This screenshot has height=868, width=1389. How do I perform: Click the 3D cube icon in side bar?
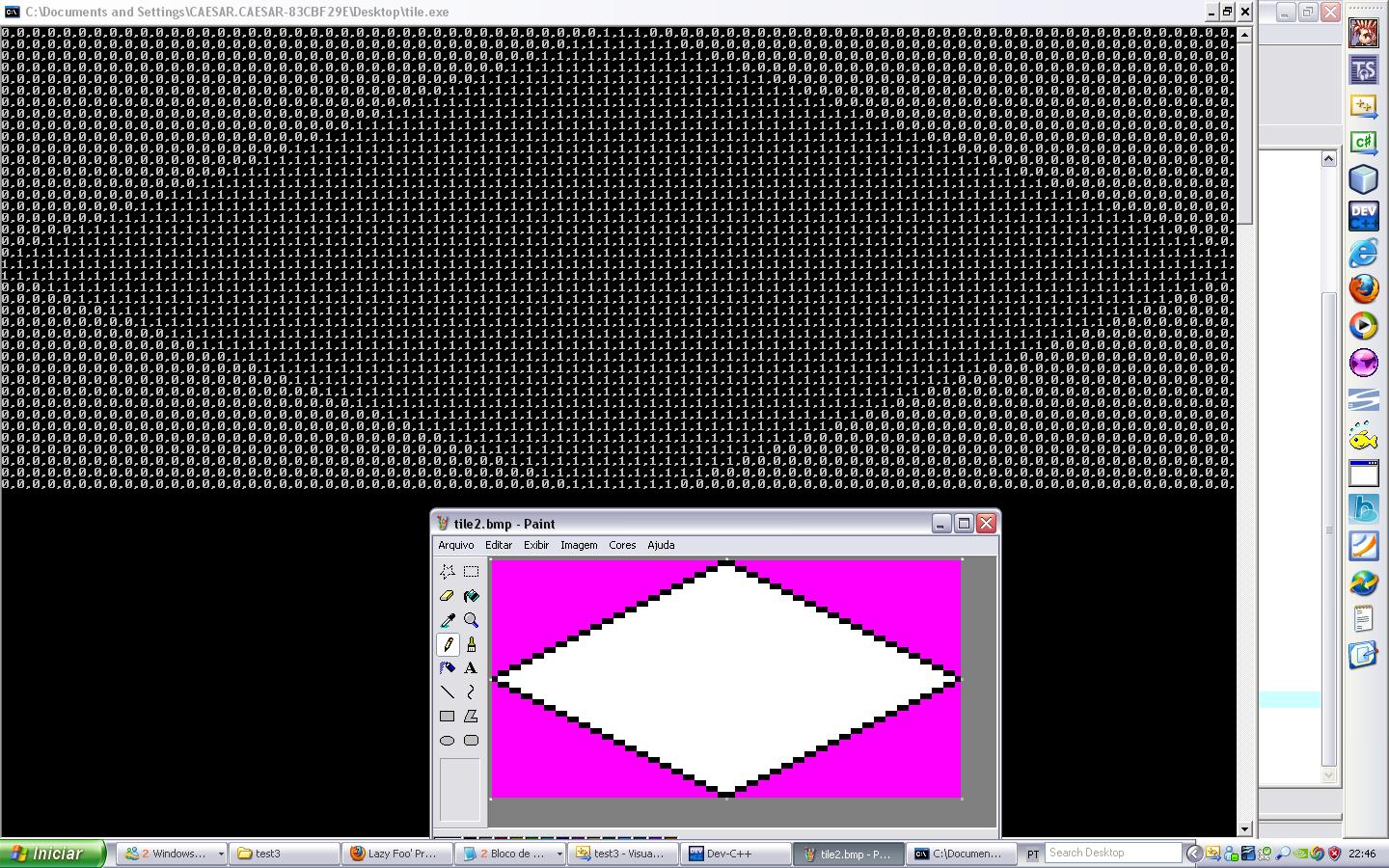(1364, 179)
